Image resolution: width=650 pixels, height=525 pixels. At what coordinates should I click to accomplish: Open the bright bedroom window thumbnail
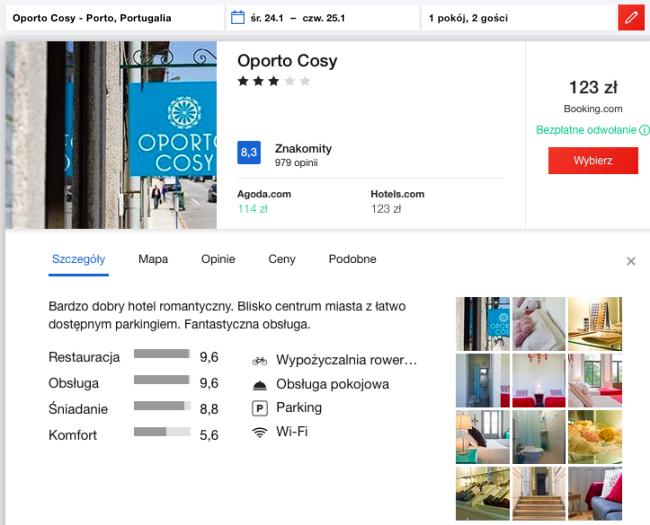[x=595, y=380]
